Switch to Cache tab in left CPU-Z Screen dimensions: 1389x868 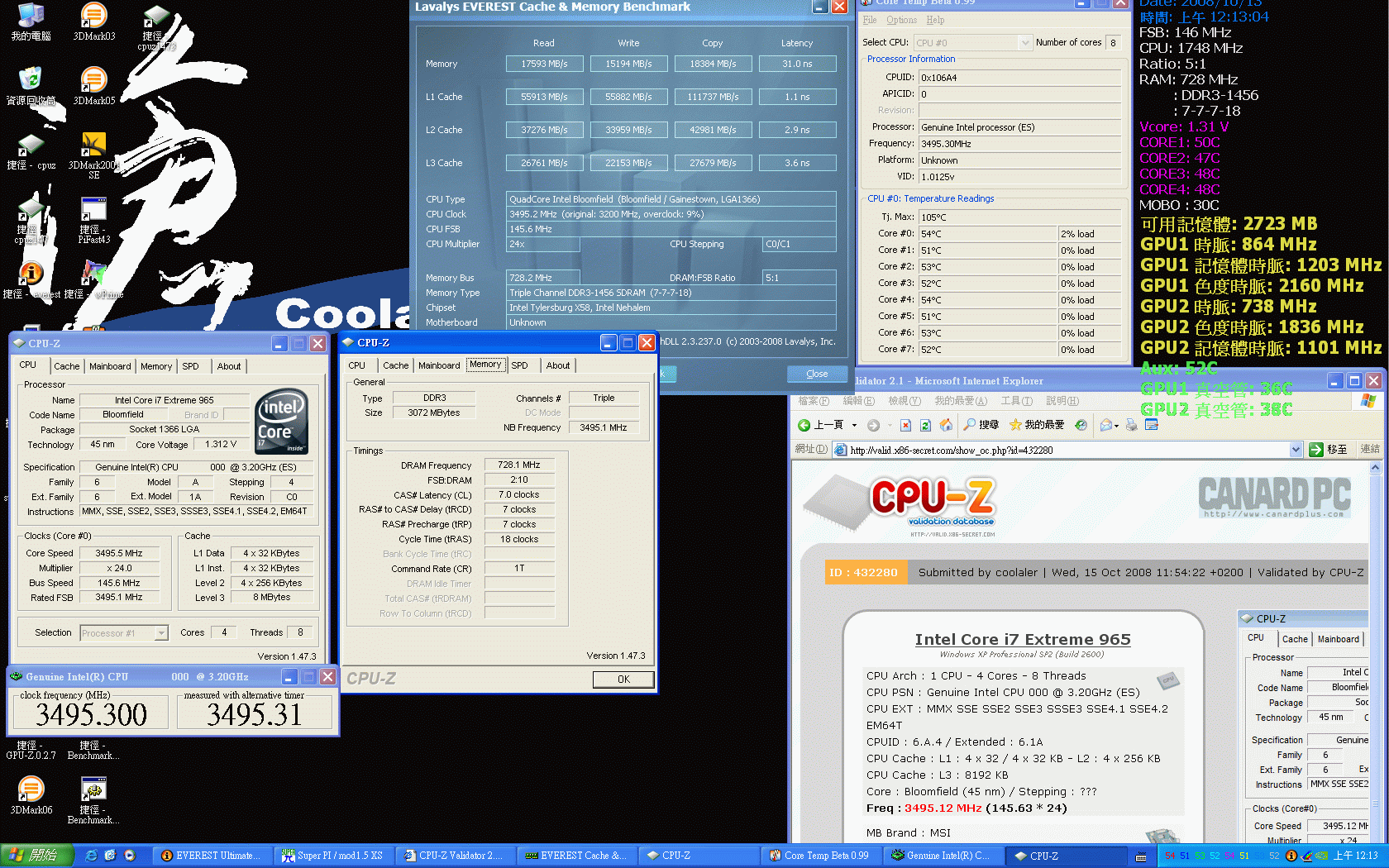click(x=67, y=366)
